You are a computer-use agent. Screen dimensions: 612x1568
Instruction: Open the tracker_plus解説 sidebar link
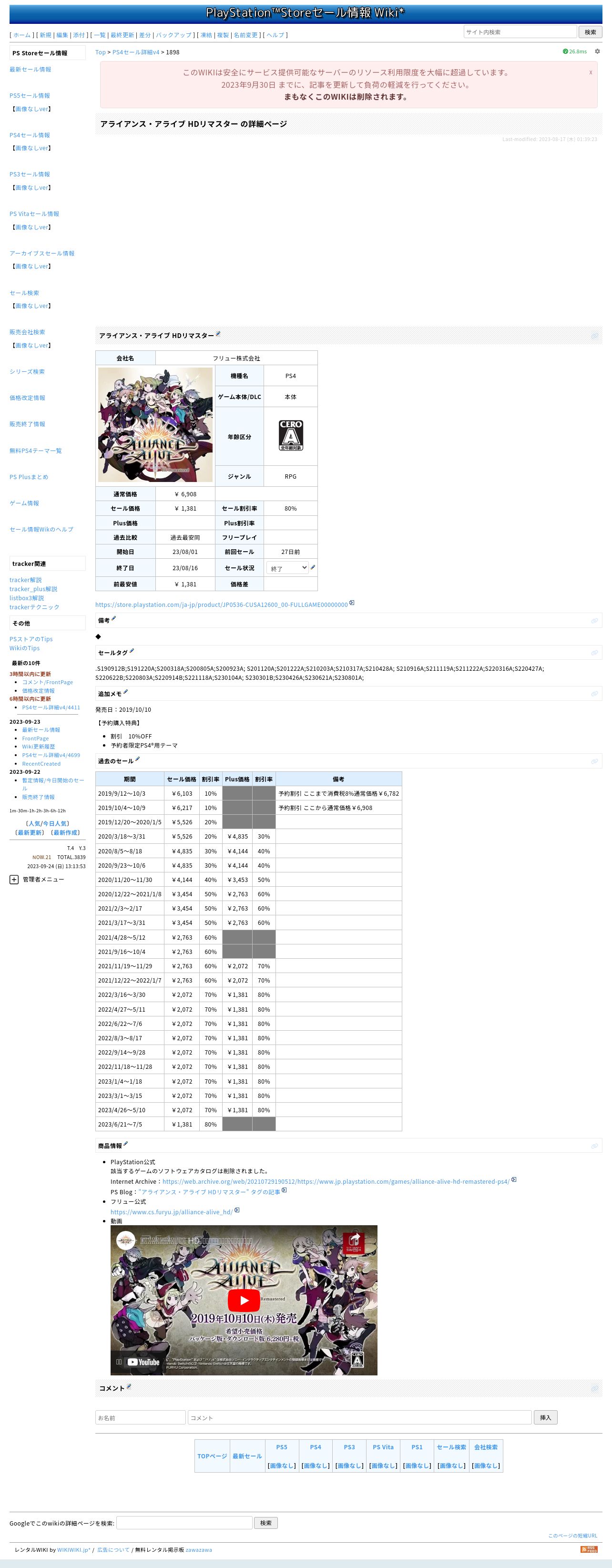33,589
